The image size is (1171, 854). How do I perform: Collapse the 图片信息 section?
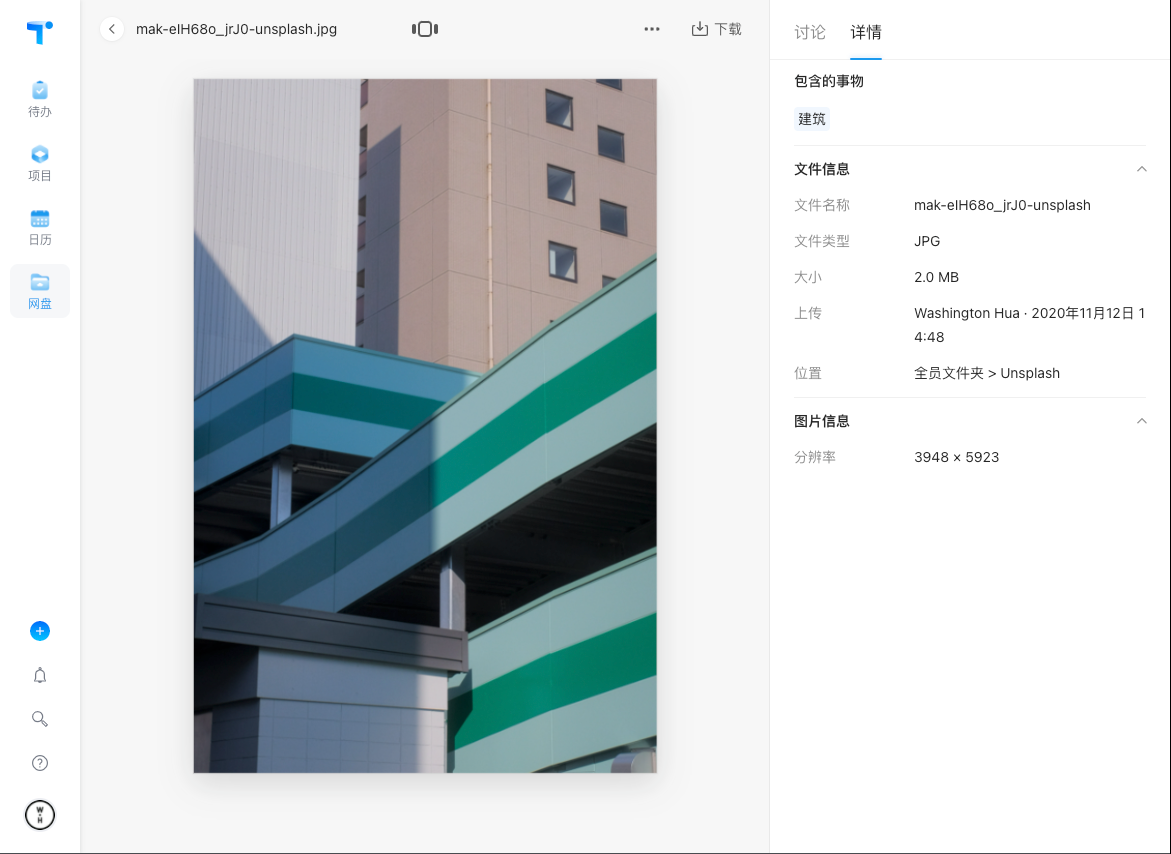1141,421
